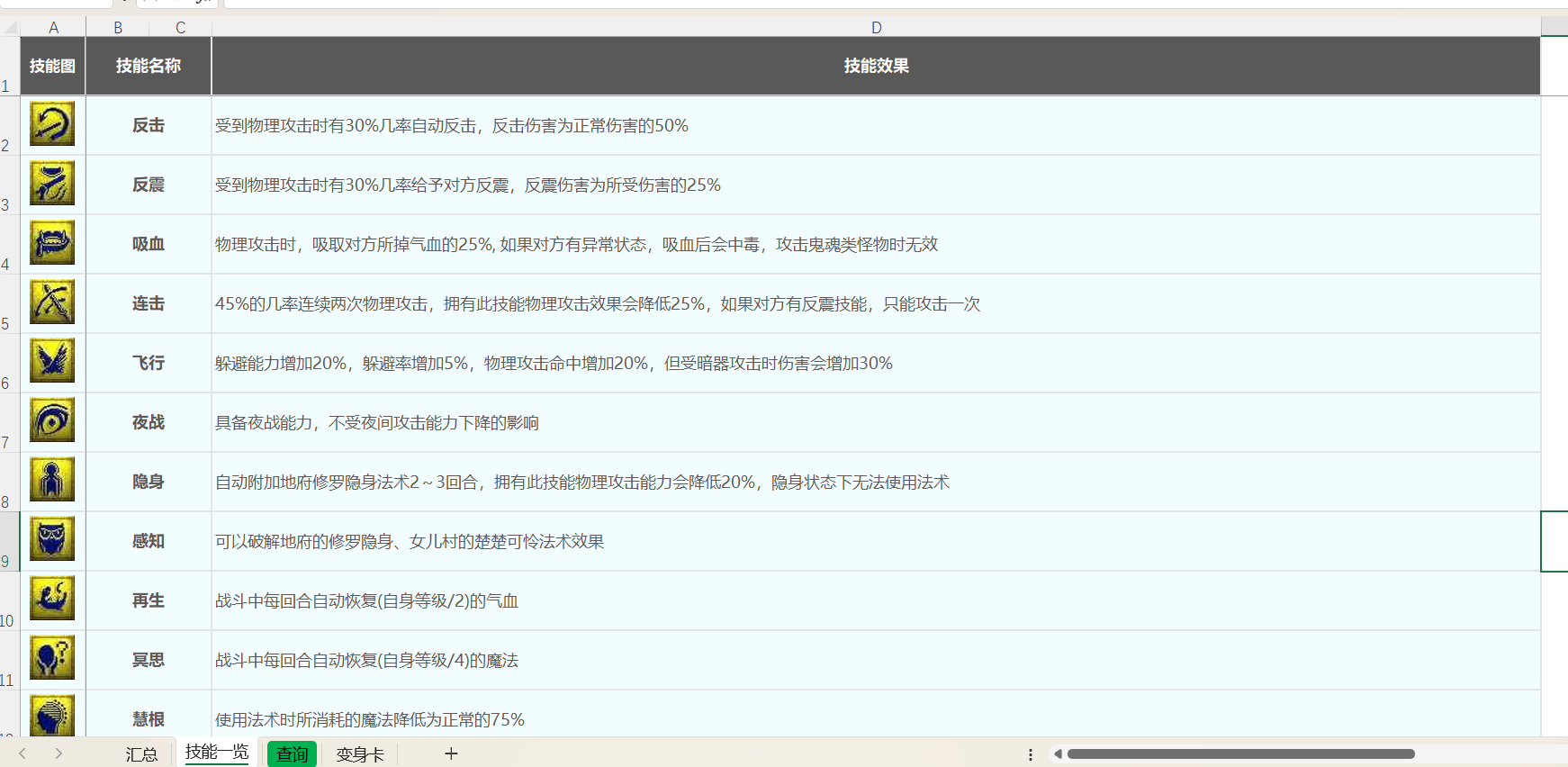The image size is (1568, 767).
Task: Select row 5 header
Action: coord(10,303)
